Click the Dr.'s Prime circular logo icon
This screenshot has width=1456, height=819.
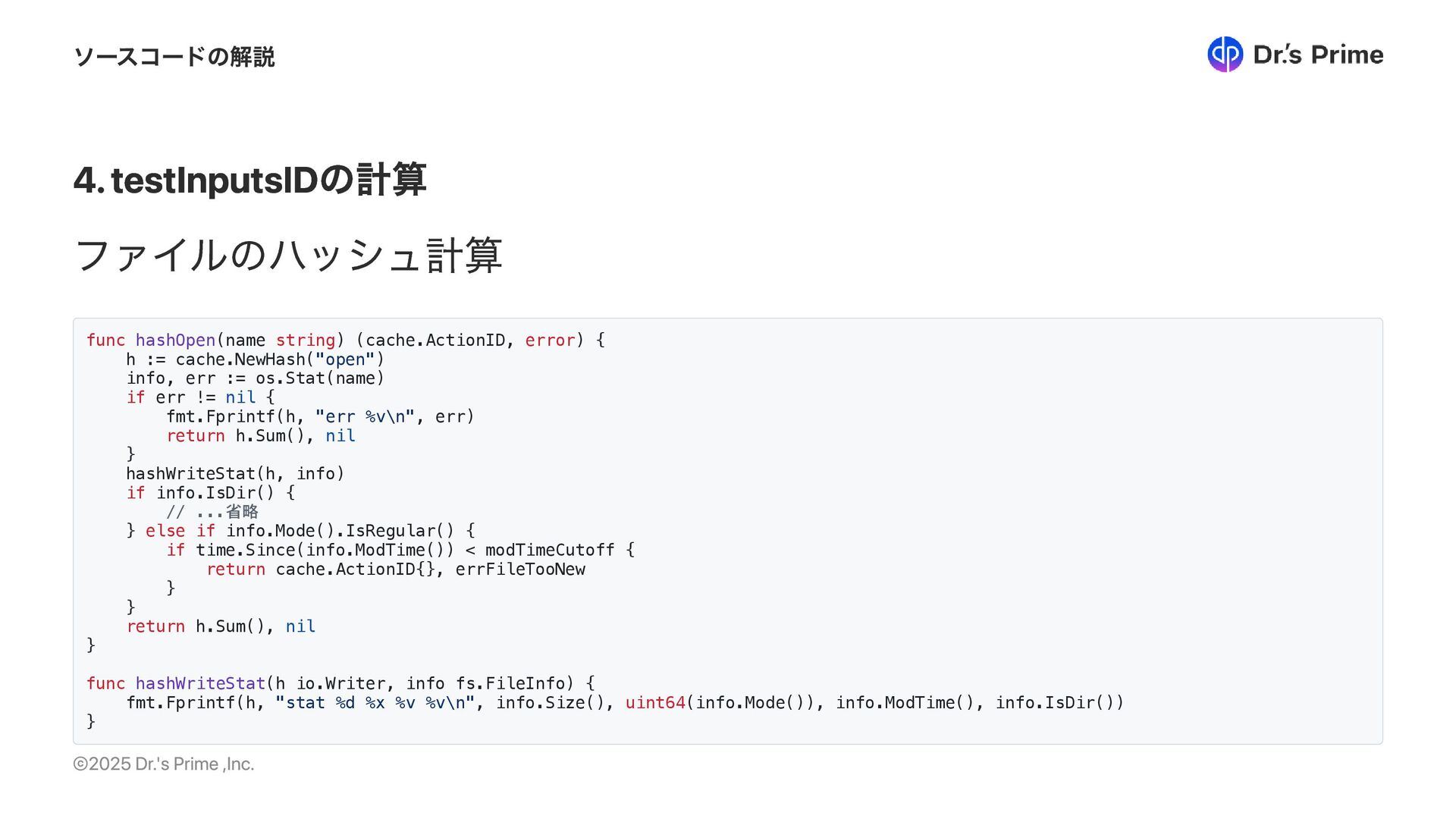[1225, 55]
